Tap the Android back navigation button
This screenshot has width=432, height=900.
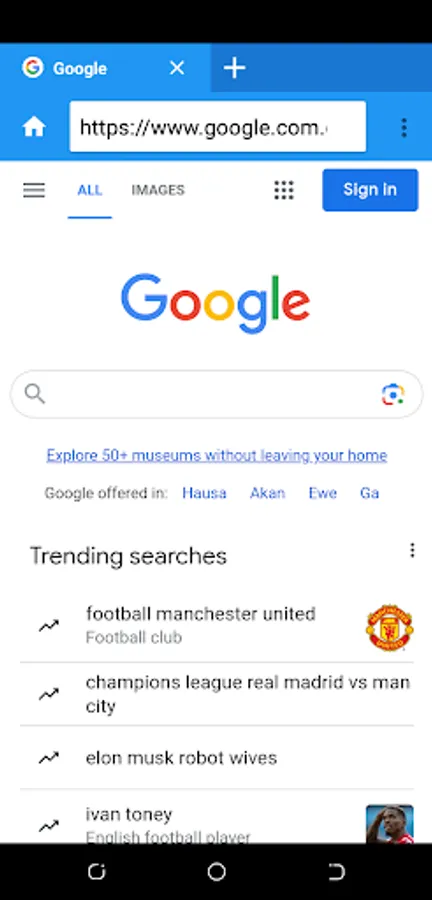(336, 872)
